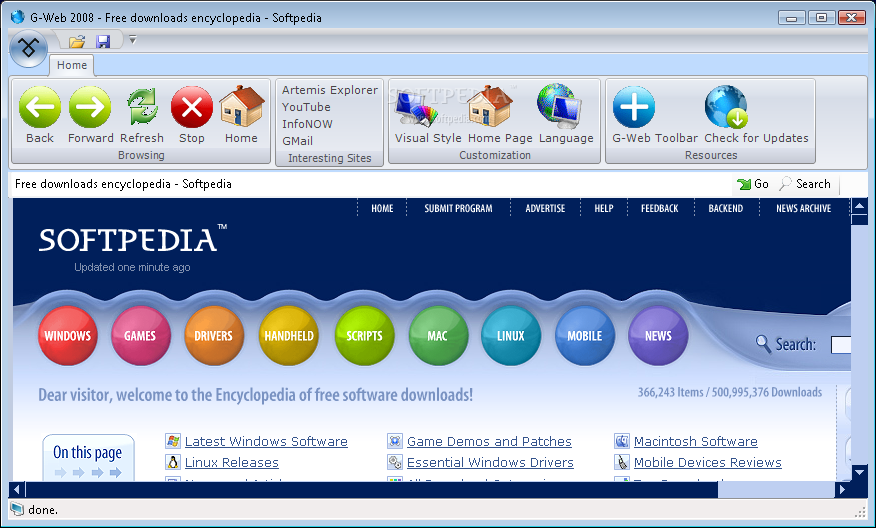876x528 pixels.
Task: Open the WINDOWS category ball
Action: pyautogui.click(x=68, y=336)
